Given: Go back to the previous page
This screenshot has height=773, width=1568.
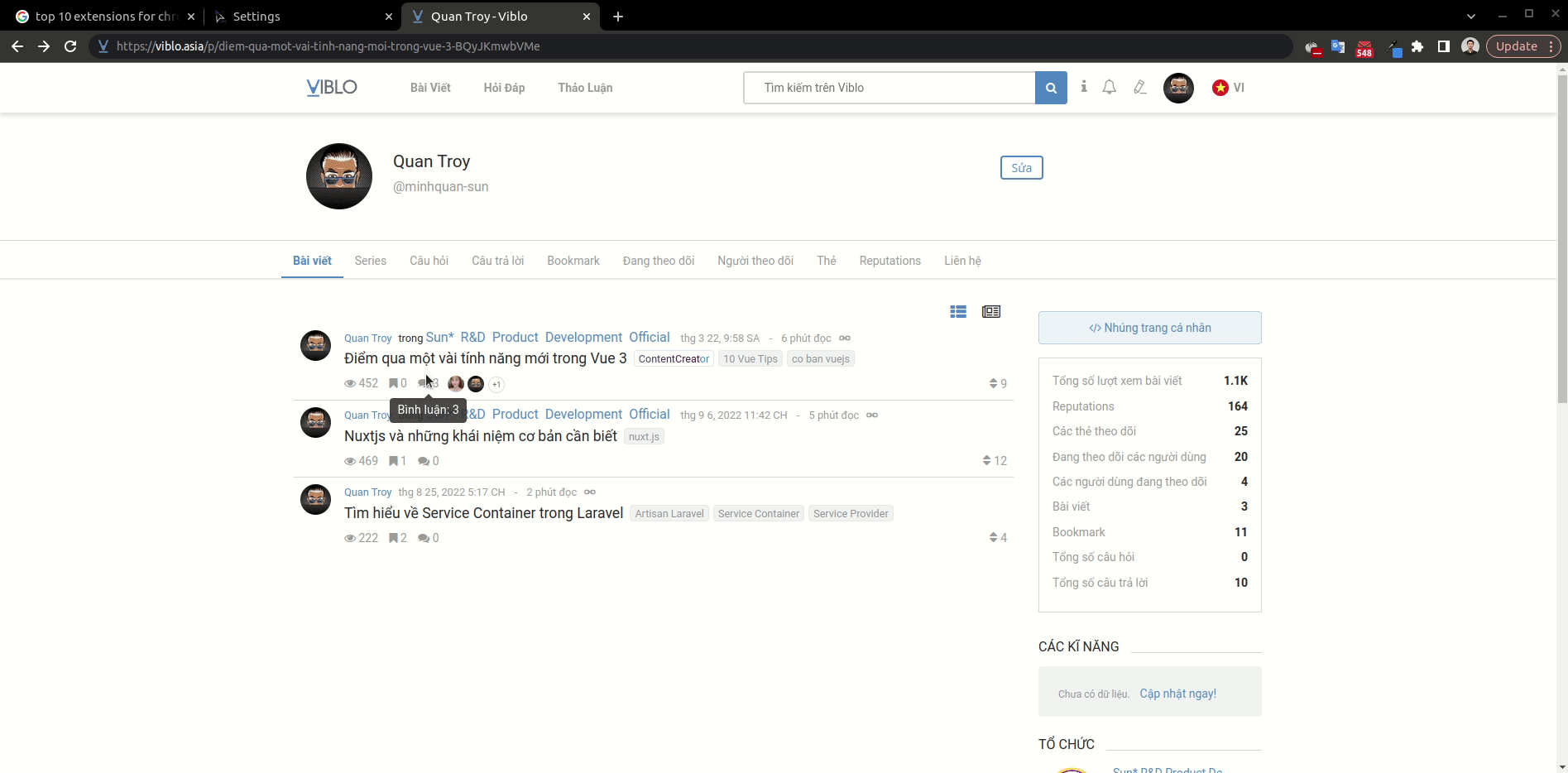Looking at the screenshot, I should pos(17,46).
